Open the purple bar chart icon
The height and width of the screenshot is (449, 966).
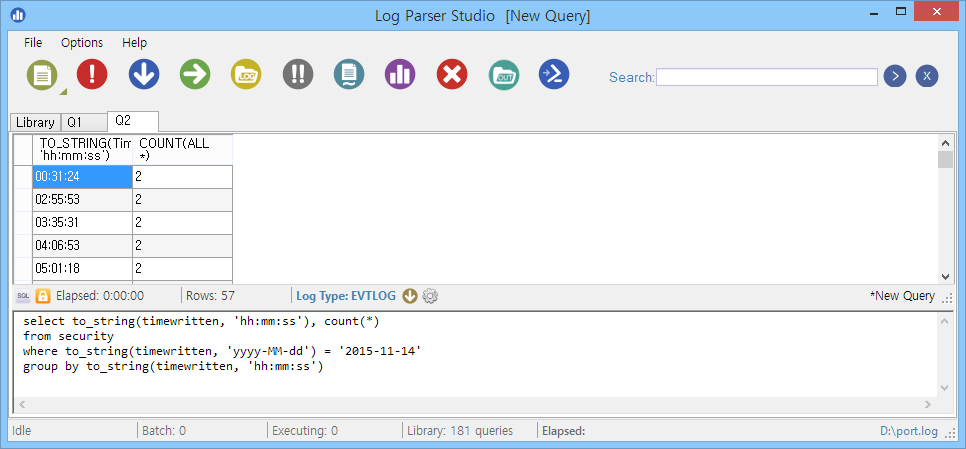coord(400,75)
